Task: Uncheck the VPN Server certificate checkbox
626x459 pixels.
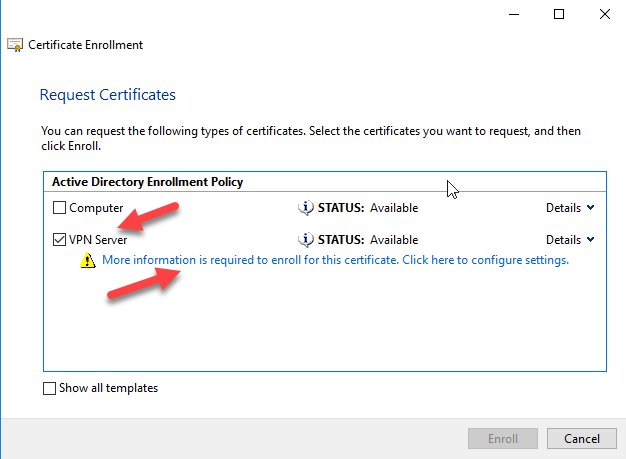Action: [x=60, y=240]
